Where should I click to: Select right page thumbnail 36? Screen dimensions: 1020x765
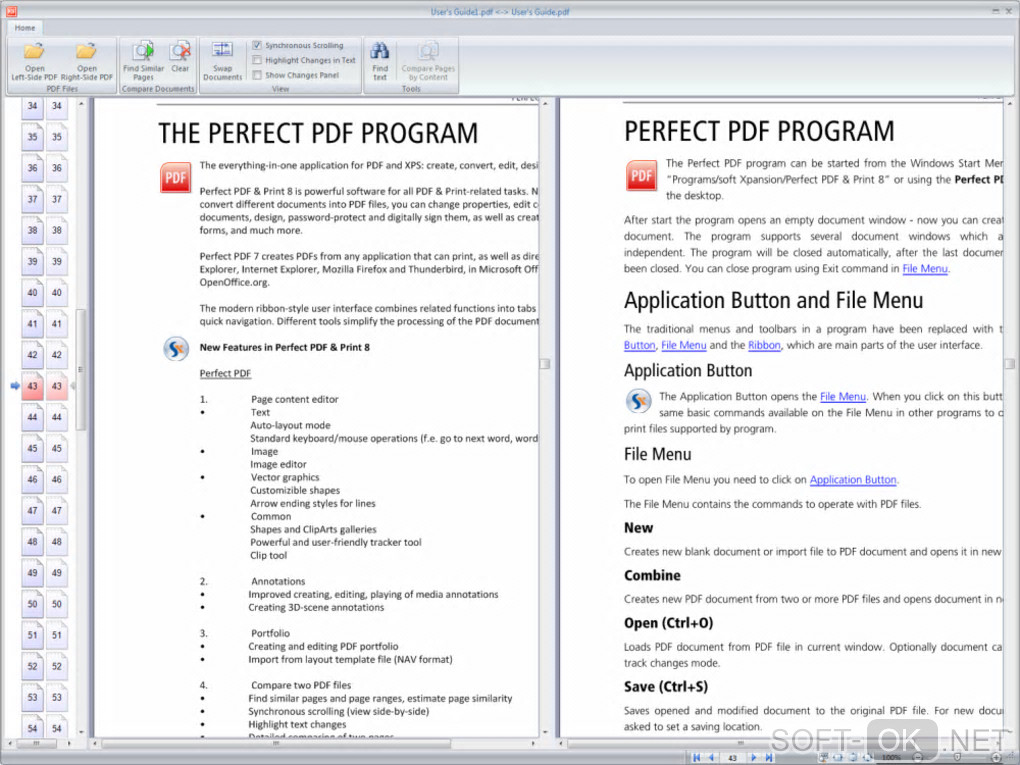57,168
